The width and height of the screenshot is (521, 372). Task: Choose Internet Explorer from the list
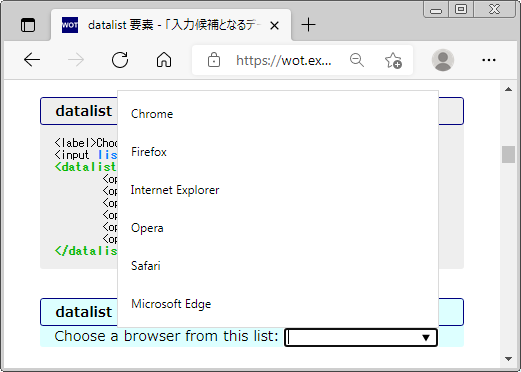(x=278, y=190)
